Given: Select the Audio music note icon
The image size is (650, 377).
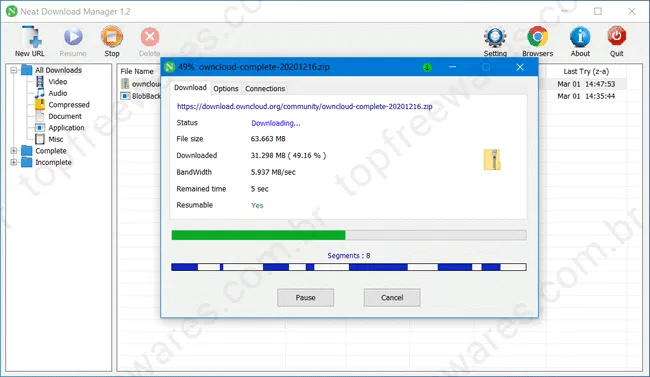Looking at the screenshot, I should [x=40, y=93].
